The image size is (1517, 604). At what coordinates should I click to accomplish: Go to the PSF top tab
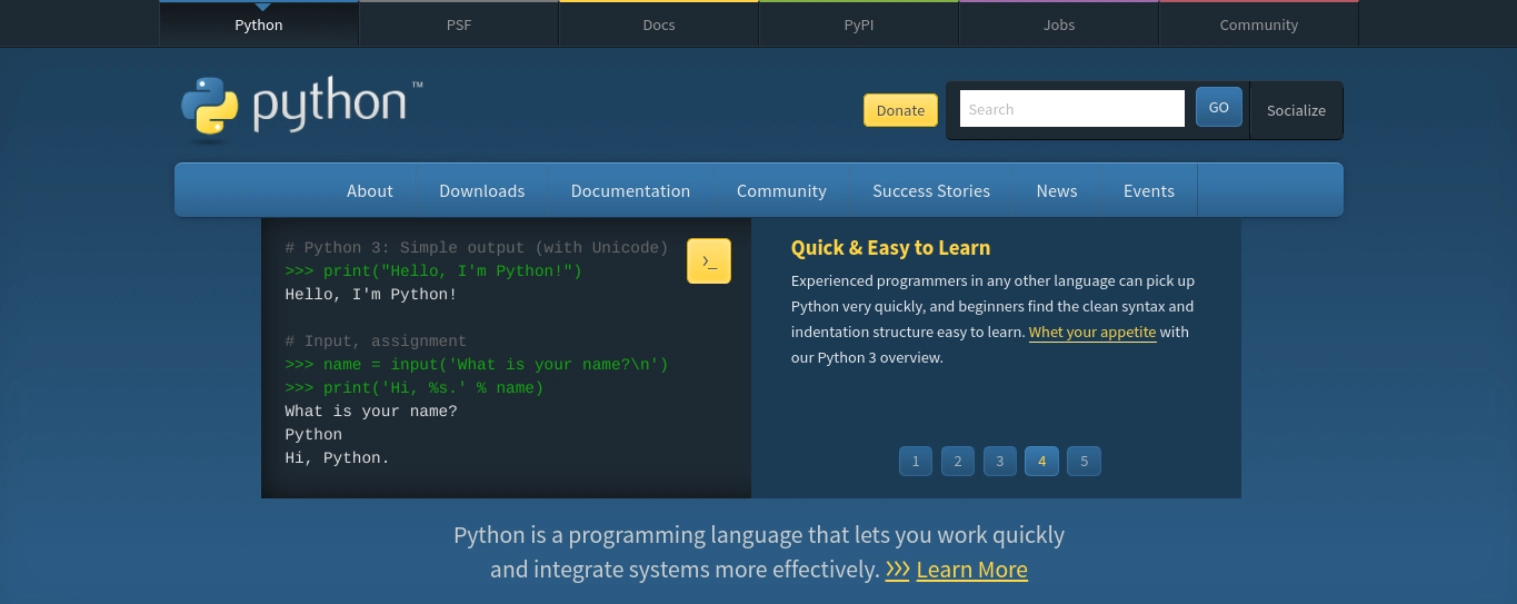click(x=458, y=25)
